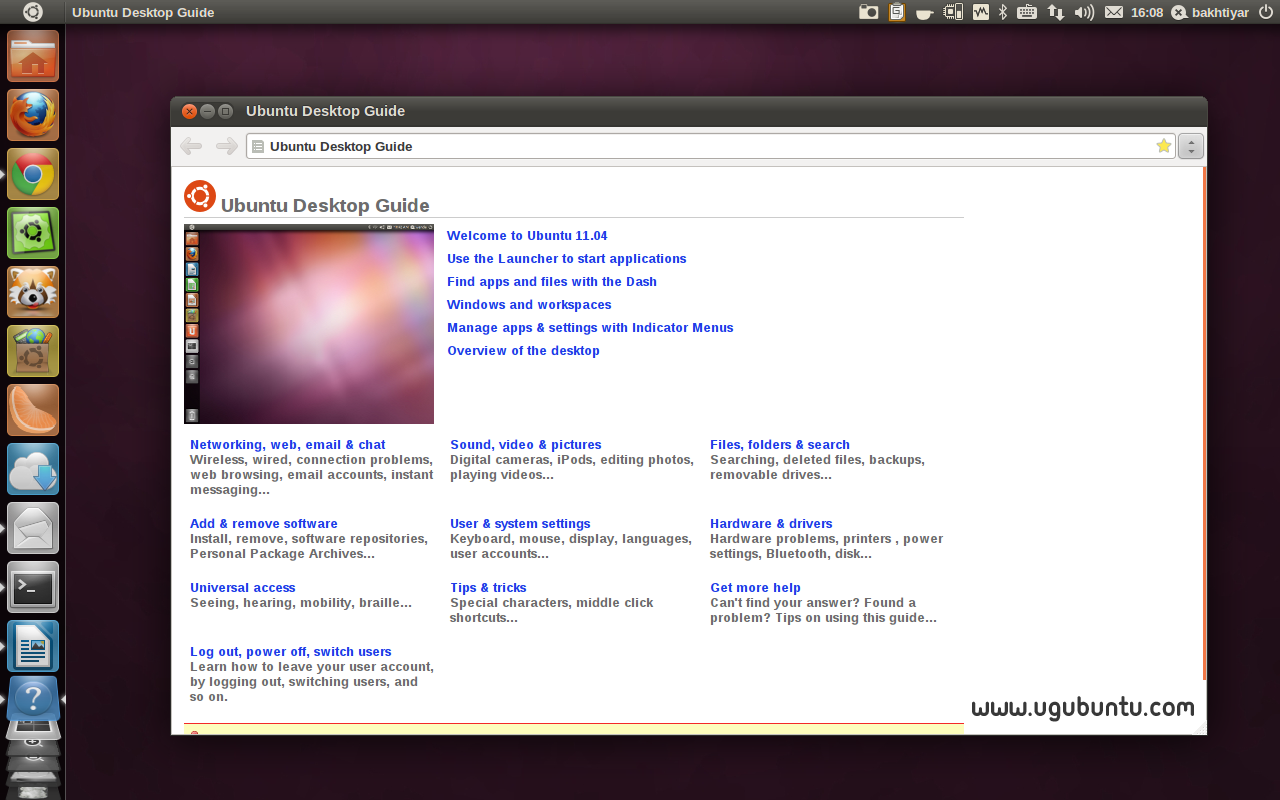
Task: Open the Home Folder launcher icon
Action: click(33, 56)
